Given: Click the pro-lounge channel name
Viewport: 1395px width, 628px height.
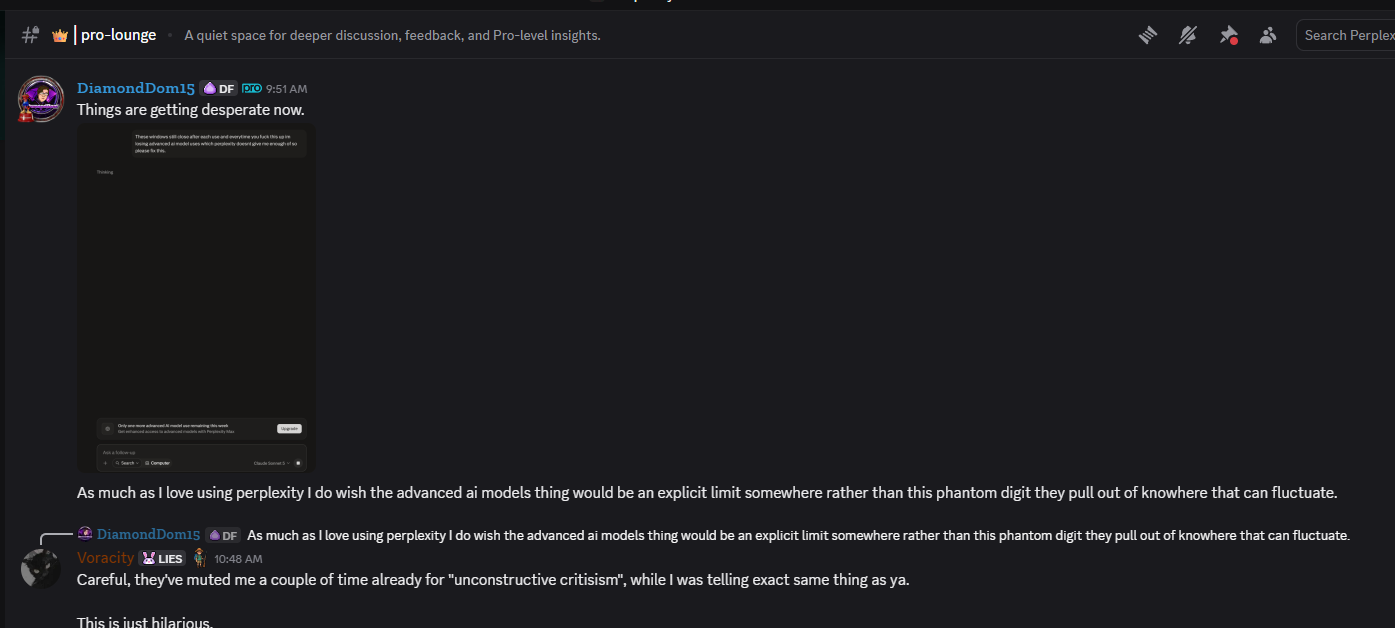Looking at the screenshot, I should coord(119,35).
